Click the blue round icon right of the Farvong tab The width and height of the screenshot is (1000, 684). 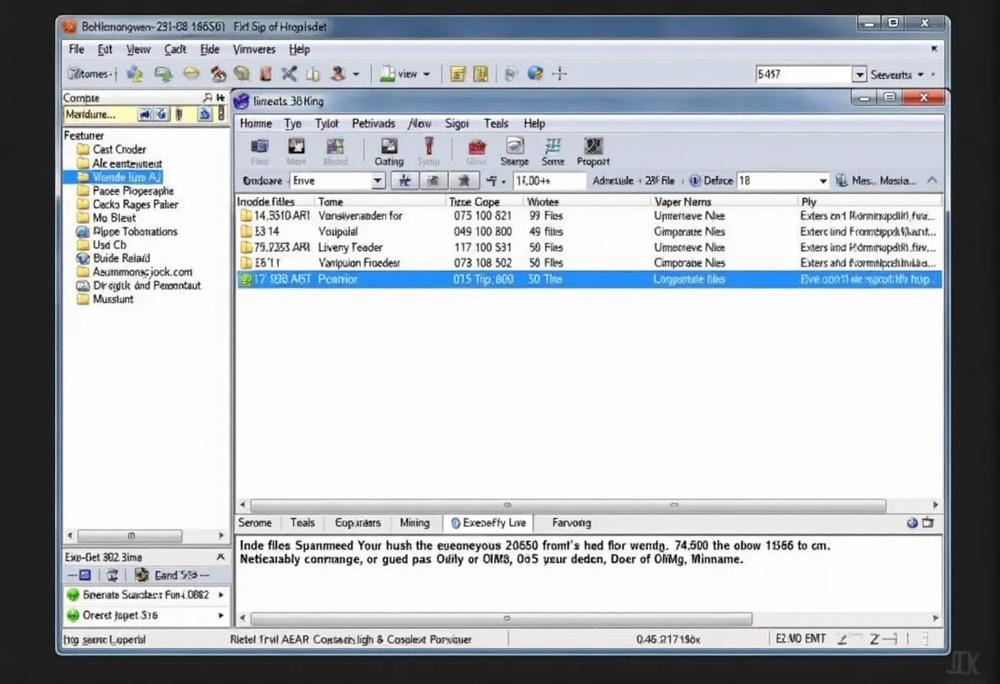click(x=912, y=523)
